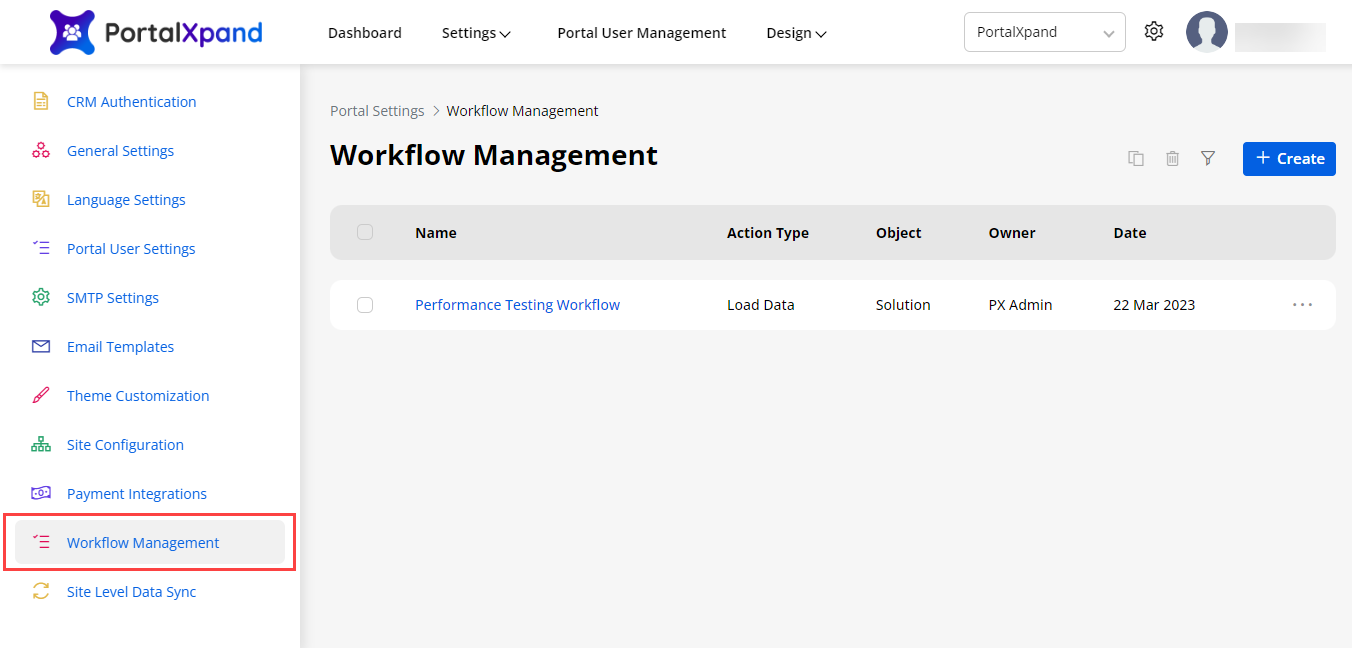1352x648 pixels.
Task: Click the SMTP Settings gear icon
Action: [41, 298]
